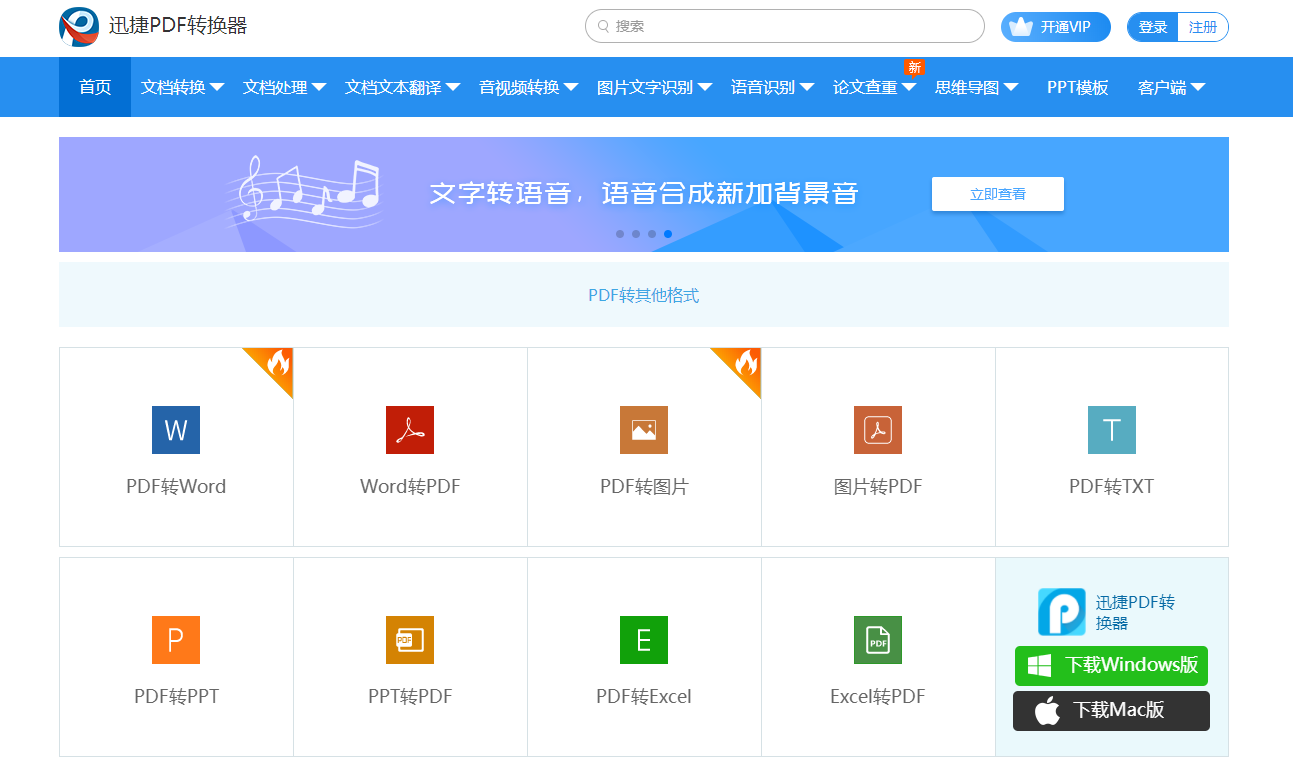Click the PDF转PPT label text
Screen dimensions: 1293x774
[176, 697]
